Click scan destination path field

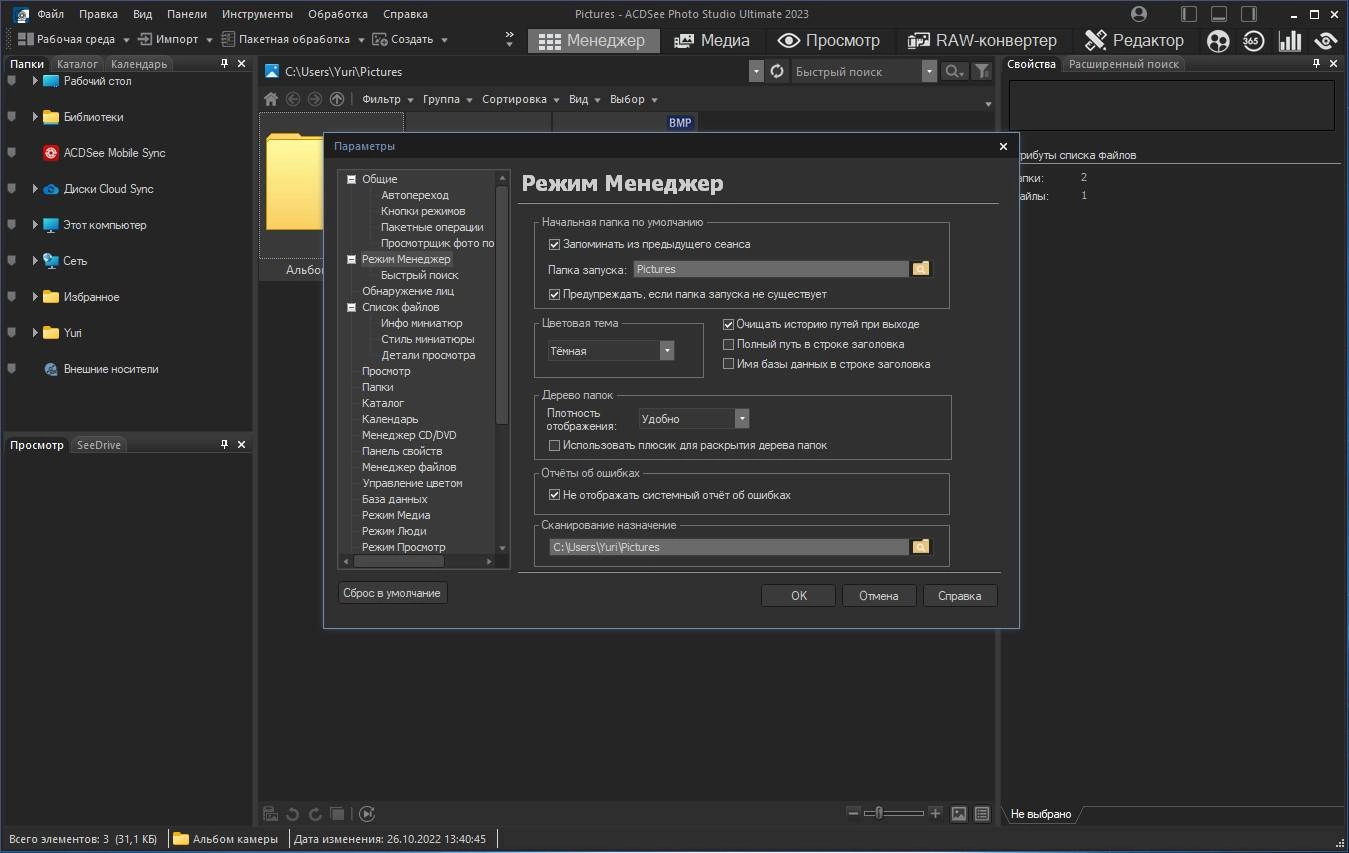(x=729, y=547)
